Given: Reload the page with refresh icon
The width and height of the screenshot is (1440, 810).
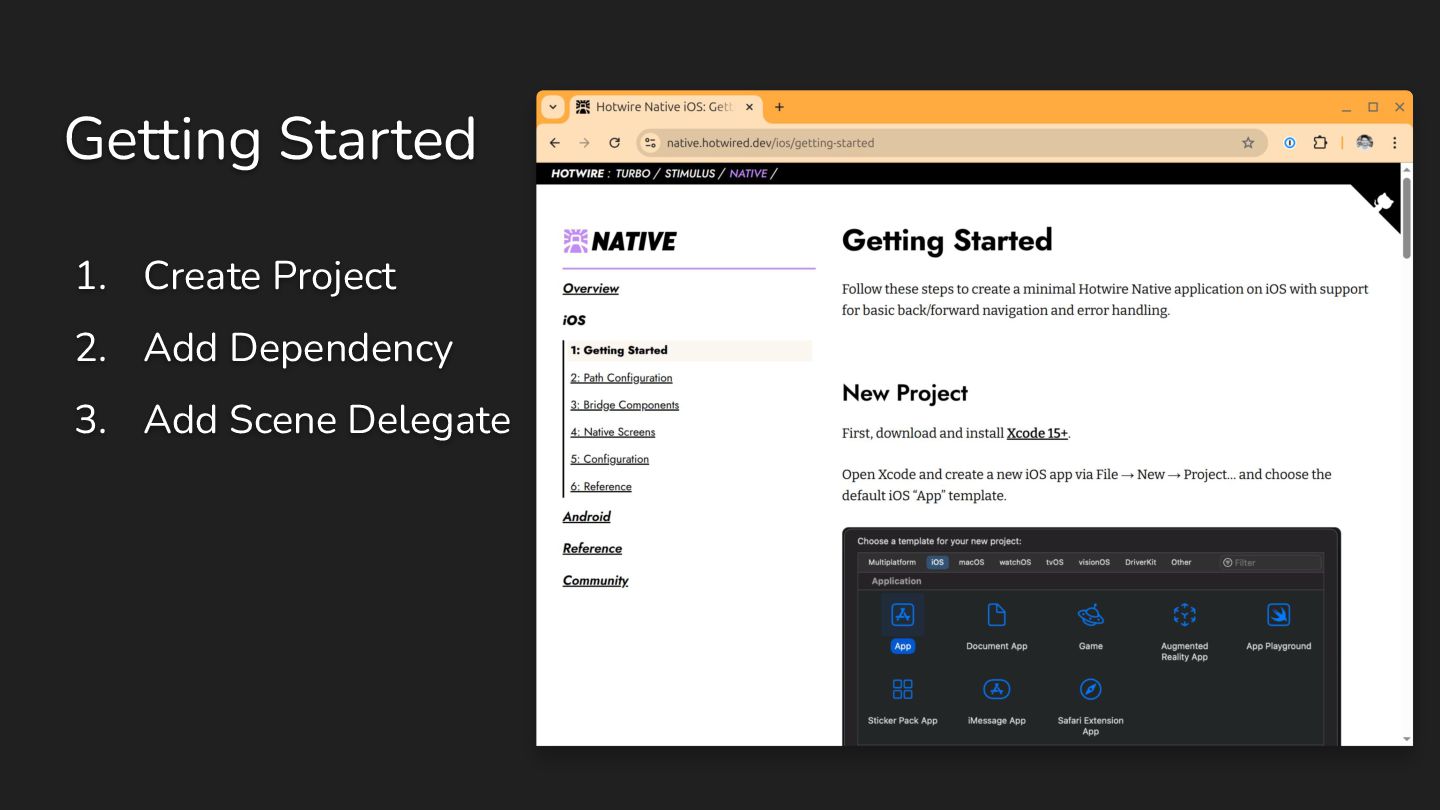Looking at the screenshot, I should click(x=615, y=143).
